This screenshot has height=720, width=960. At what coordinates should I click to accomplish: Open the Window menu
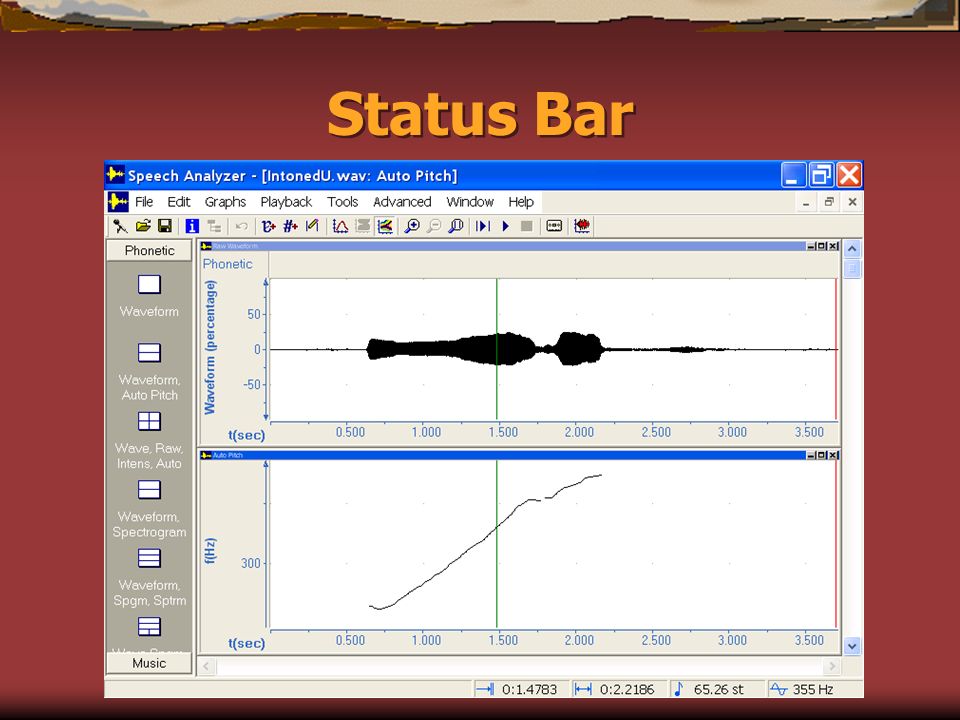coord(470,202)
